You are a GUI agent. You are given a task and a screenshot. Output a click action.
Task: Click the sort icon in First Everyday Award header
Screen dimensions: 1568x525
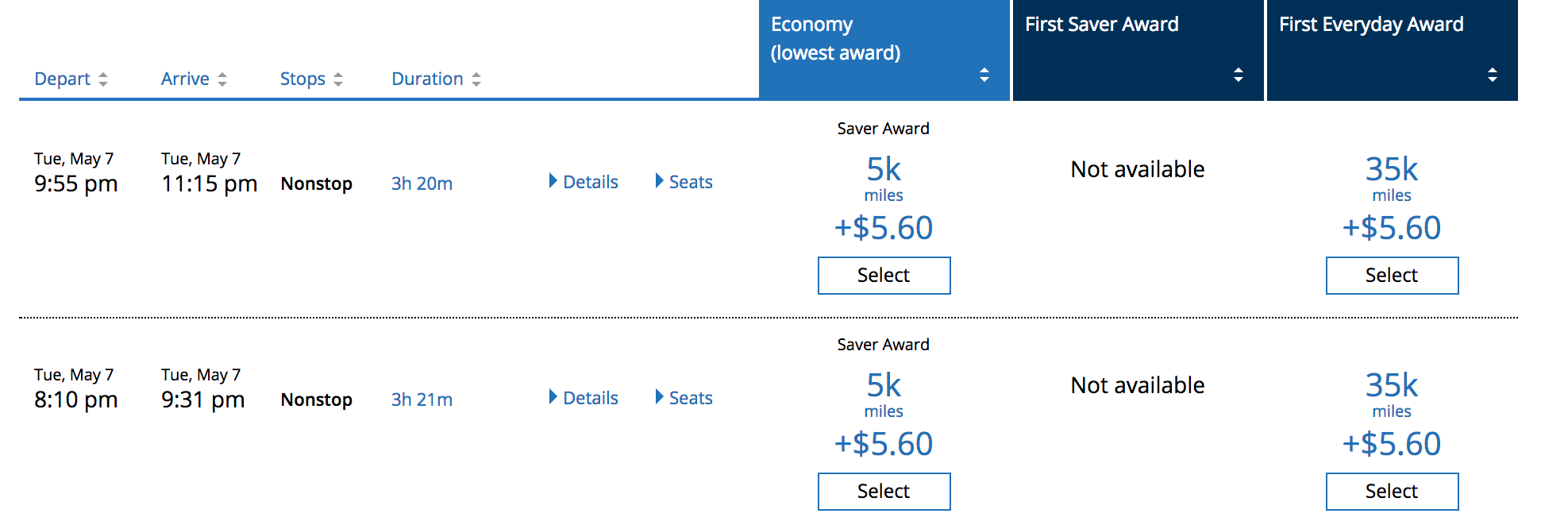click(x=1493, y=74)
